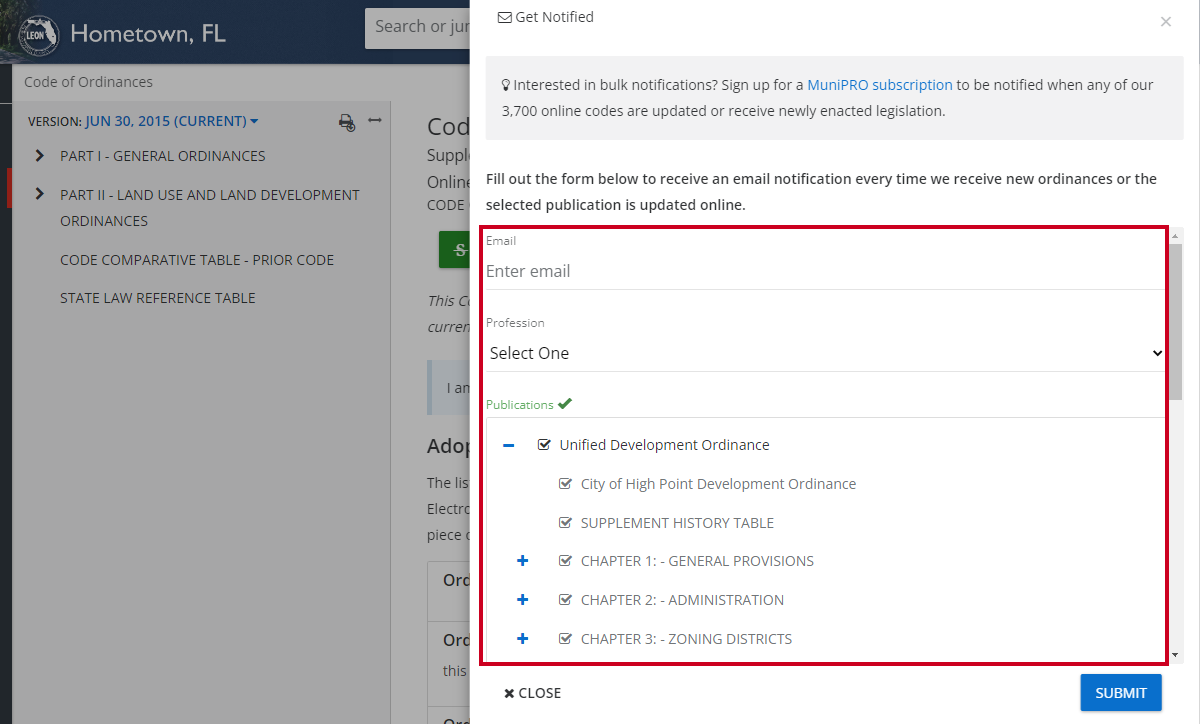This screenshot has width=1200, height=724.
Task: Open CODE COMPARATIVE TABLE - PRIOR CODE
Action: point(197,260)
